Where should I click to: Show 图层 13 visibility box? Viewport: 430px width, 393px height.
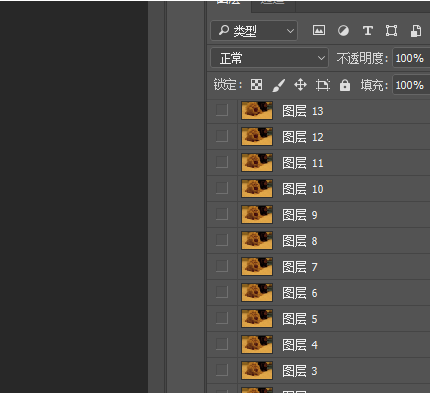[x=222, y=110]
